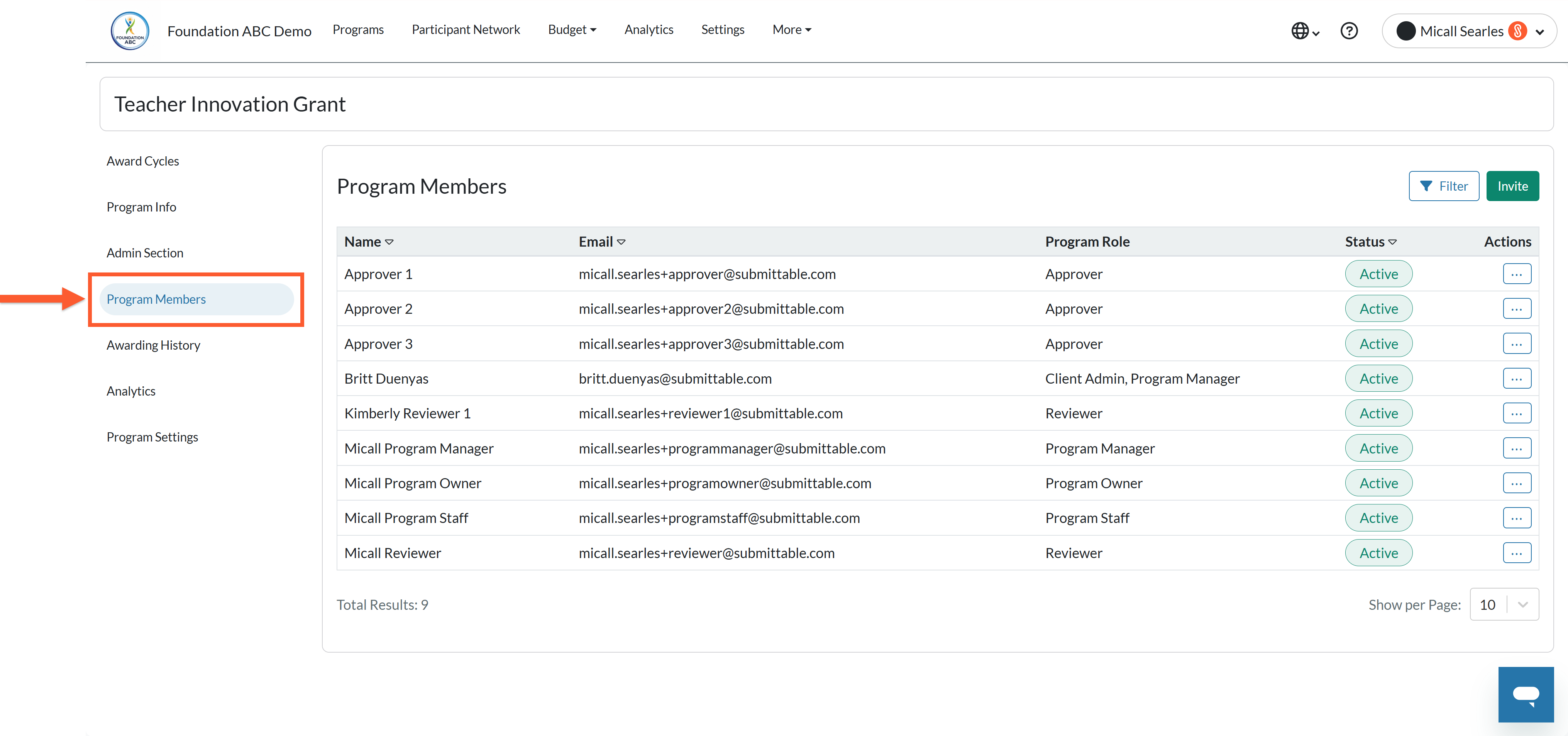Open actions menu for Micall Program Manager

tap(1516, 448)
